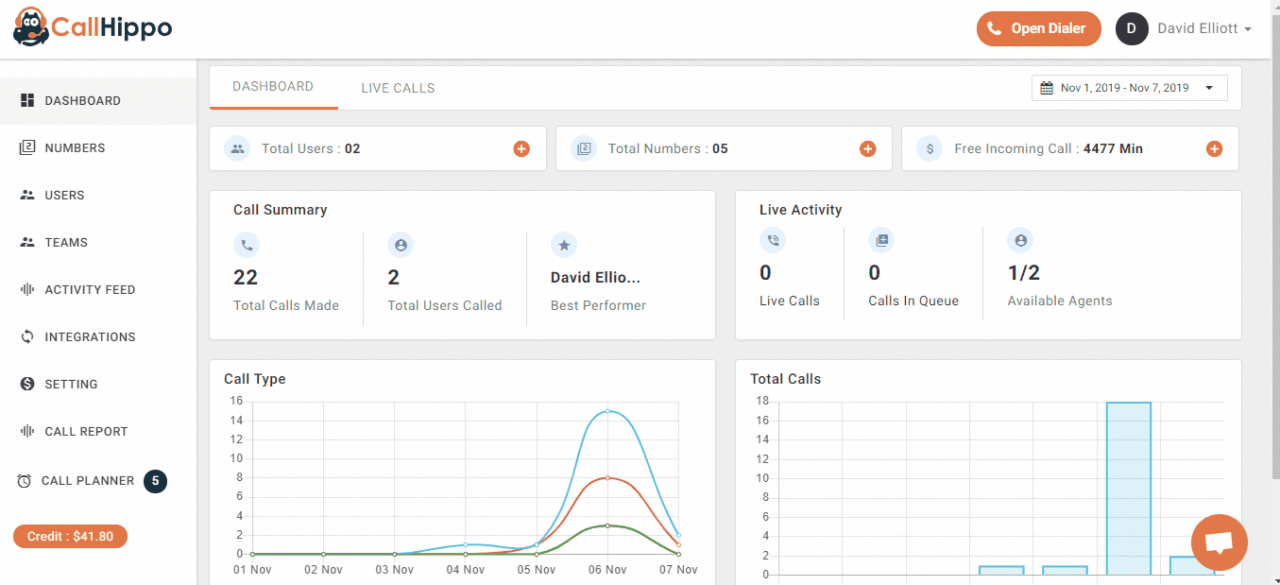
Task: Click the Total Users Called label
Action: pos(445,306)
